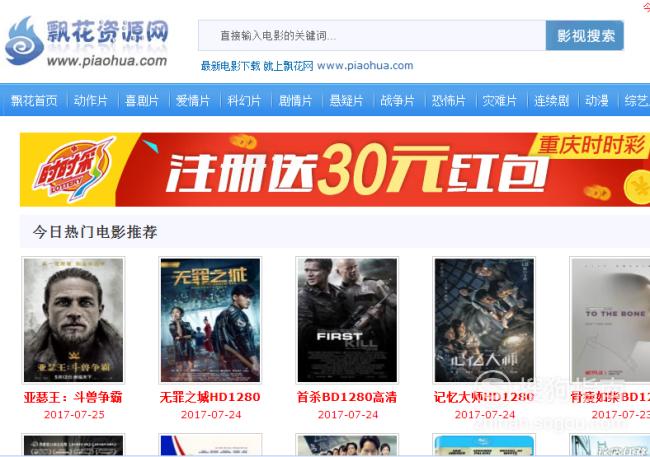The height and width of the screenshot is (457, 650).
Task: Click the 亚瑟王：斗兽争霸 title link
Action: point(73,397)
